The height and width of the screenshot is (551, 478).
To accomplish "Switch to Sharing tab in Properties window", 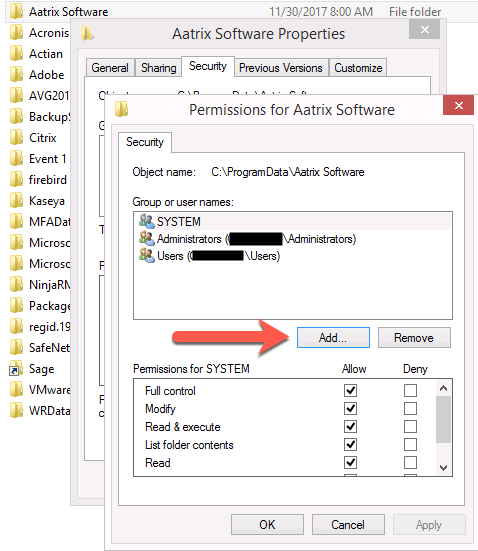I will [x=159, y=67].
